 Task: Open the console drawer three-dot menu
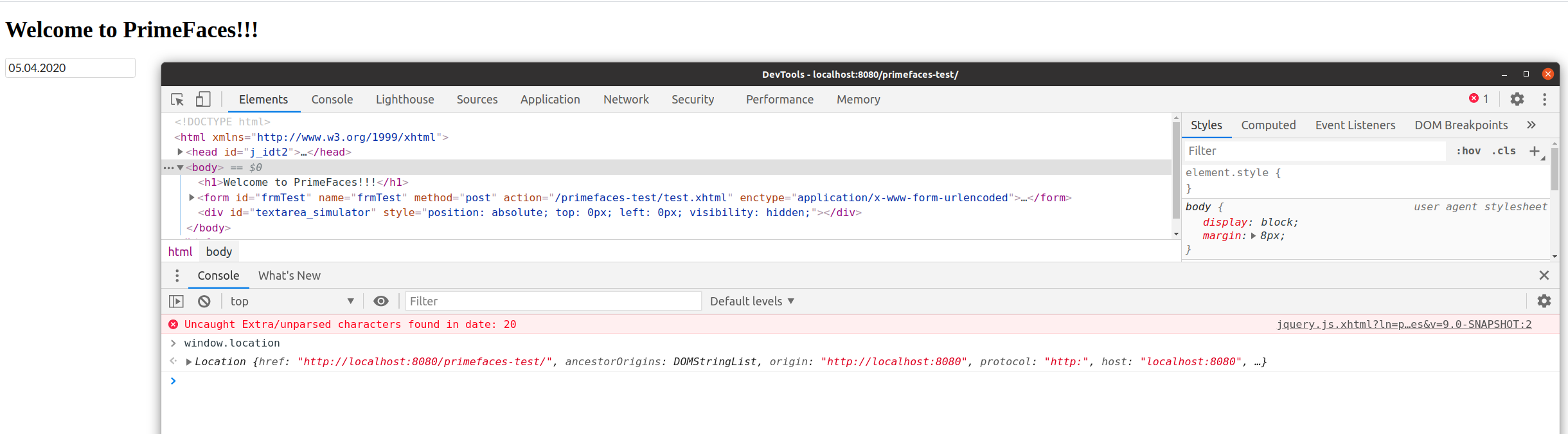177,276
